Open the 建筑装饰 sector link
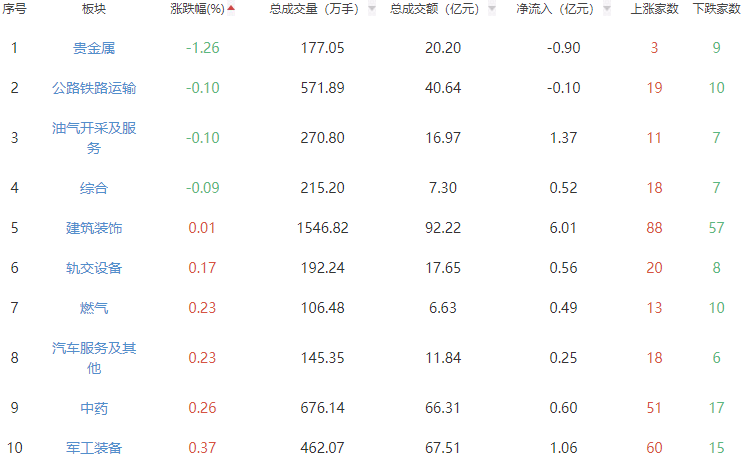This screenshot has height=459, width=744. (94, 228)
